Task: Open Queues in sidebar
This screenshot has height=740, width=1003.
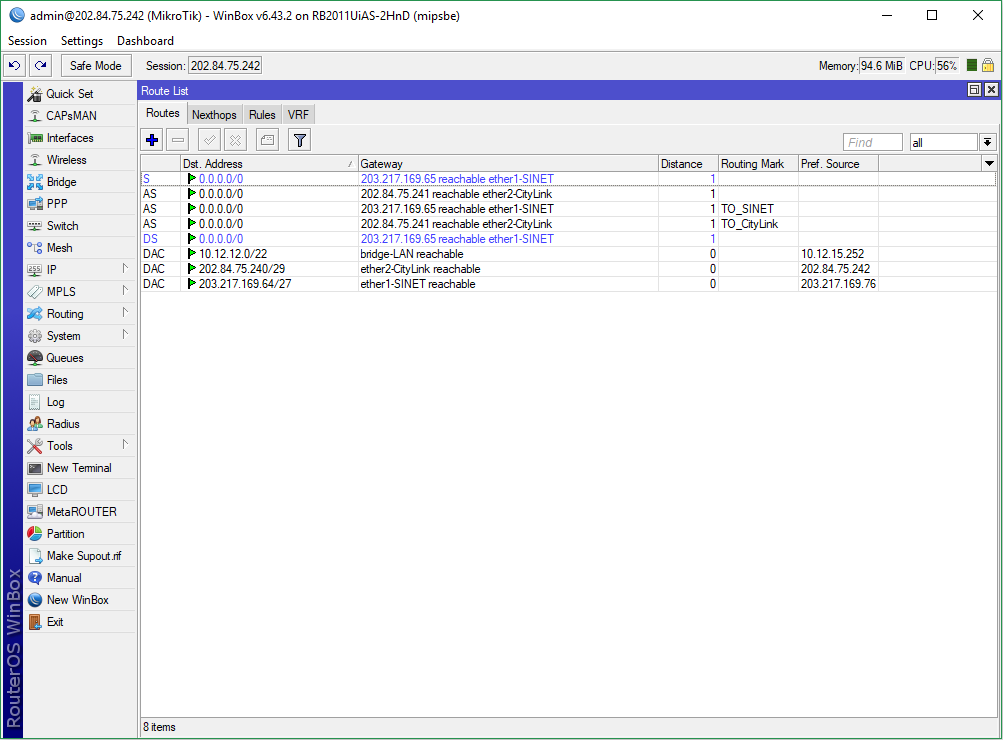Action: (x=80, y=358)
